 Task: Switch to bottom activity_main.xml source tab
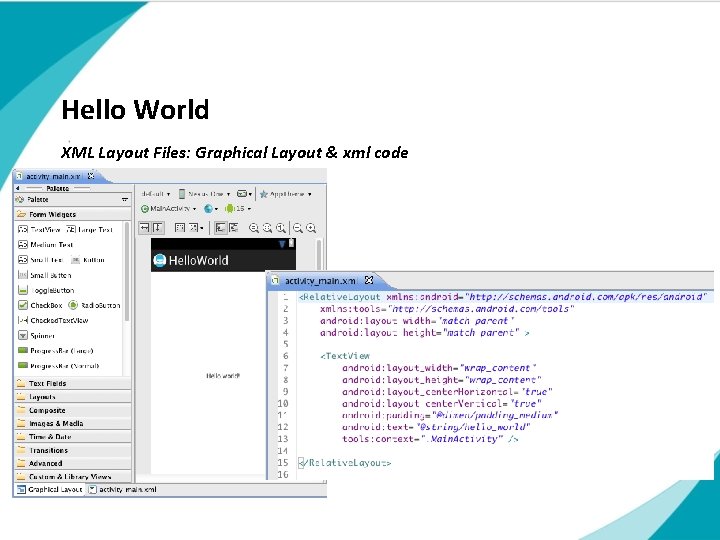click(x=123, y=489)
